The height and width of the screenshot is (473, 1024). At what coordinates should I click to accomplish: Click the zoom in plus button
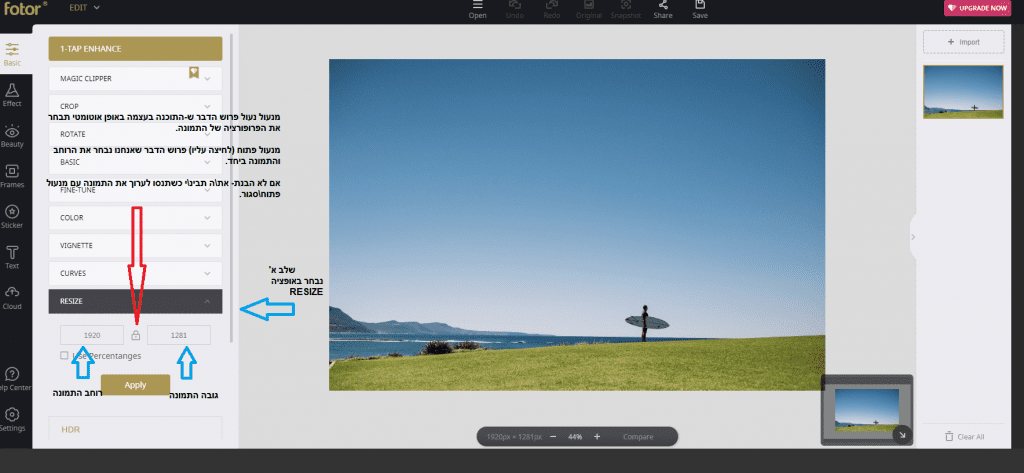click(597, 437)
